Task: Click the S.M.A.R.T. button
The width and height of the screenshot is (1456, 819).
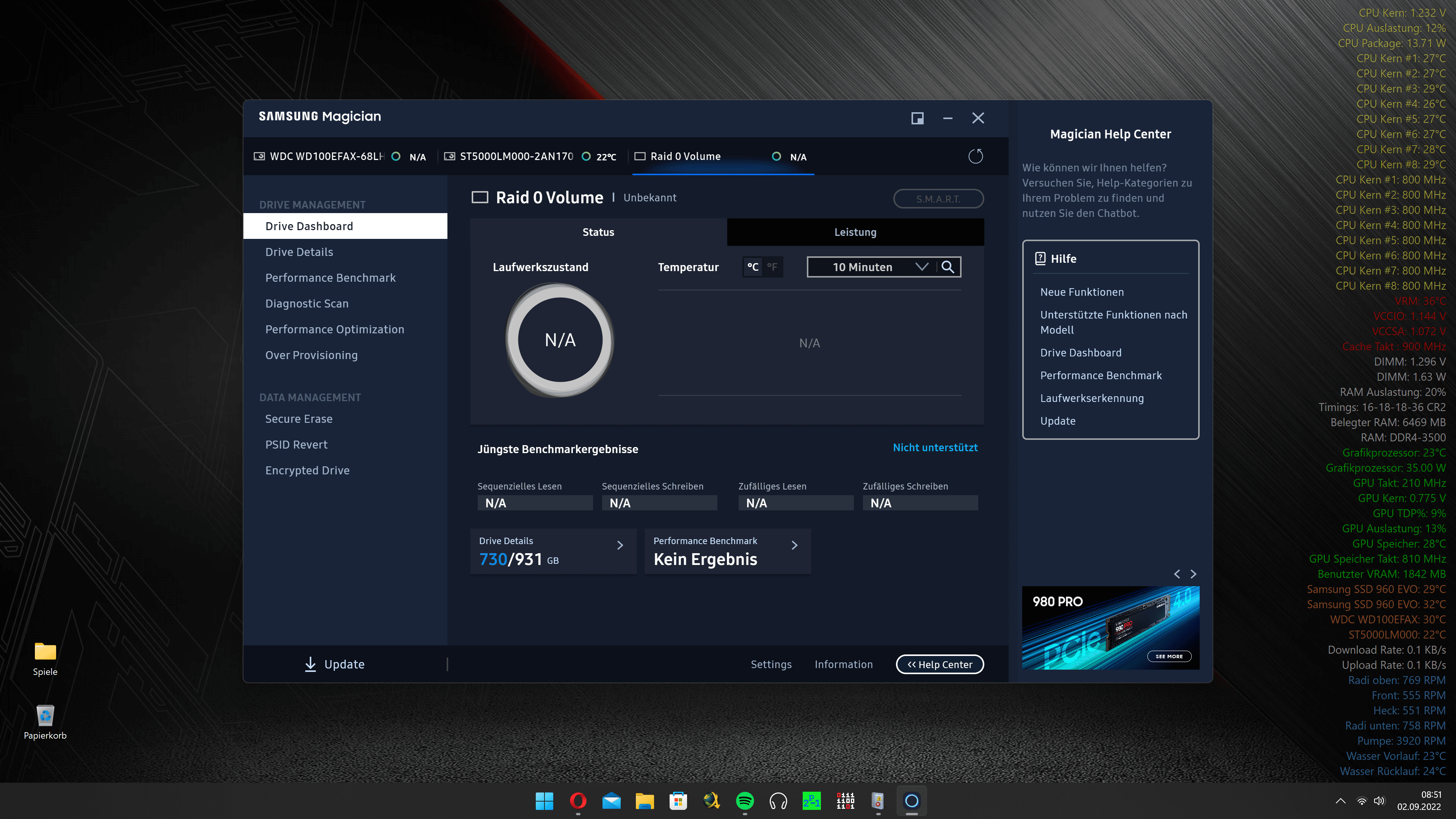Action: 938,199
